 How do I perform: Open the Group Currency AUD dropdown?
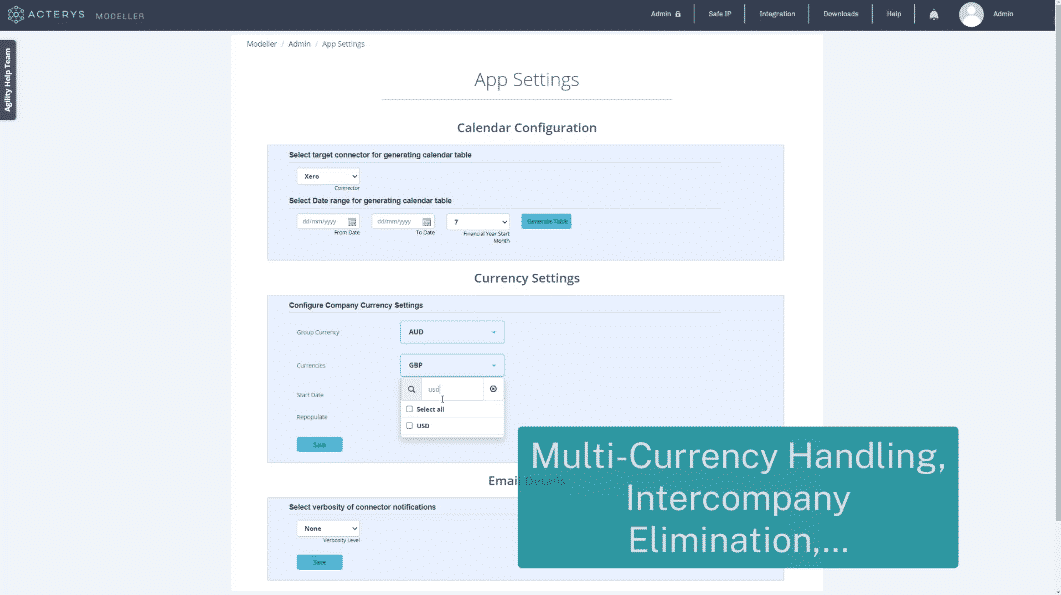452,332
